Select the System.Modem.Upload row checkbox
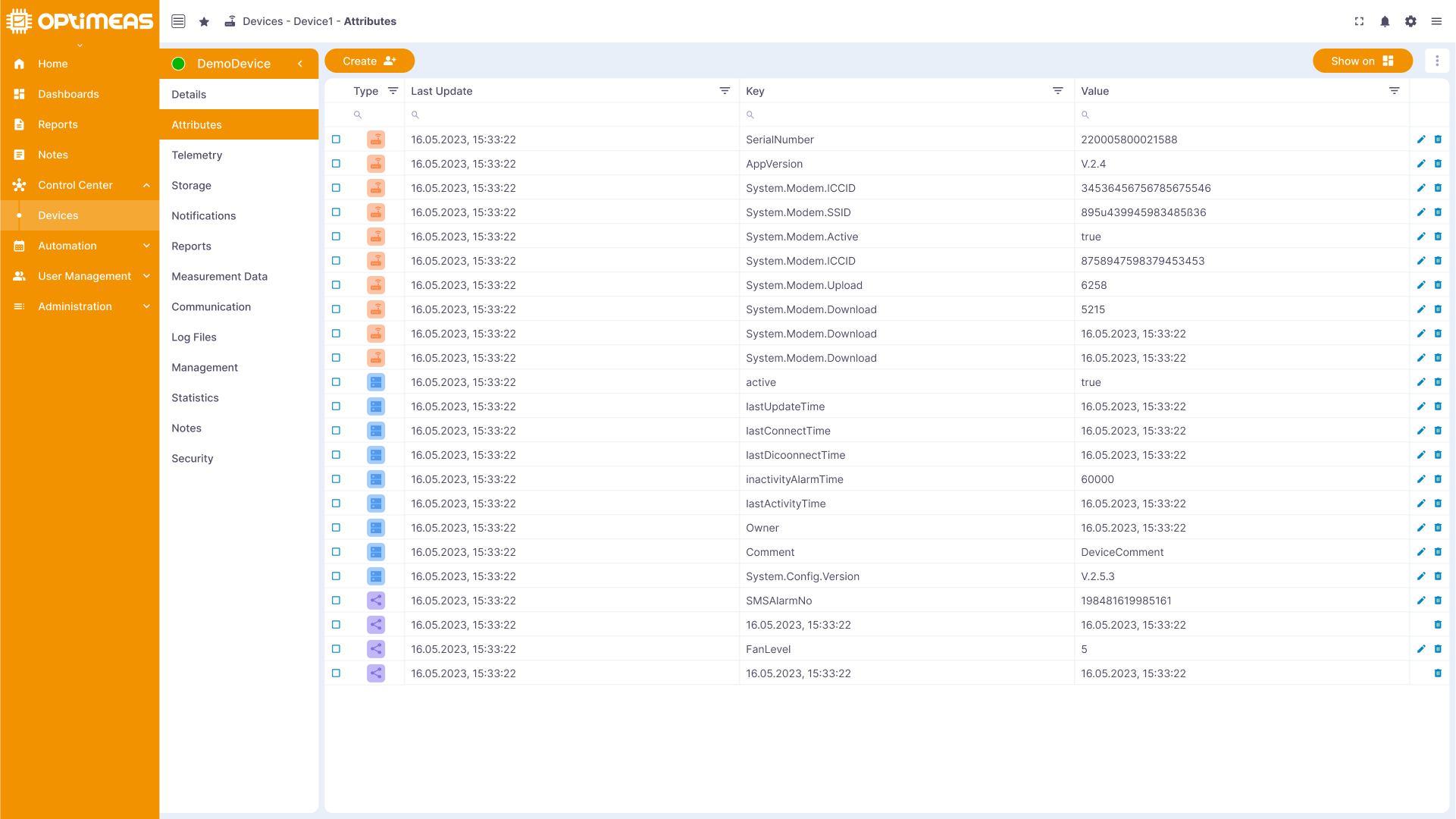The height and width of the screenshot is (819, 1456). tap(337, 285)
